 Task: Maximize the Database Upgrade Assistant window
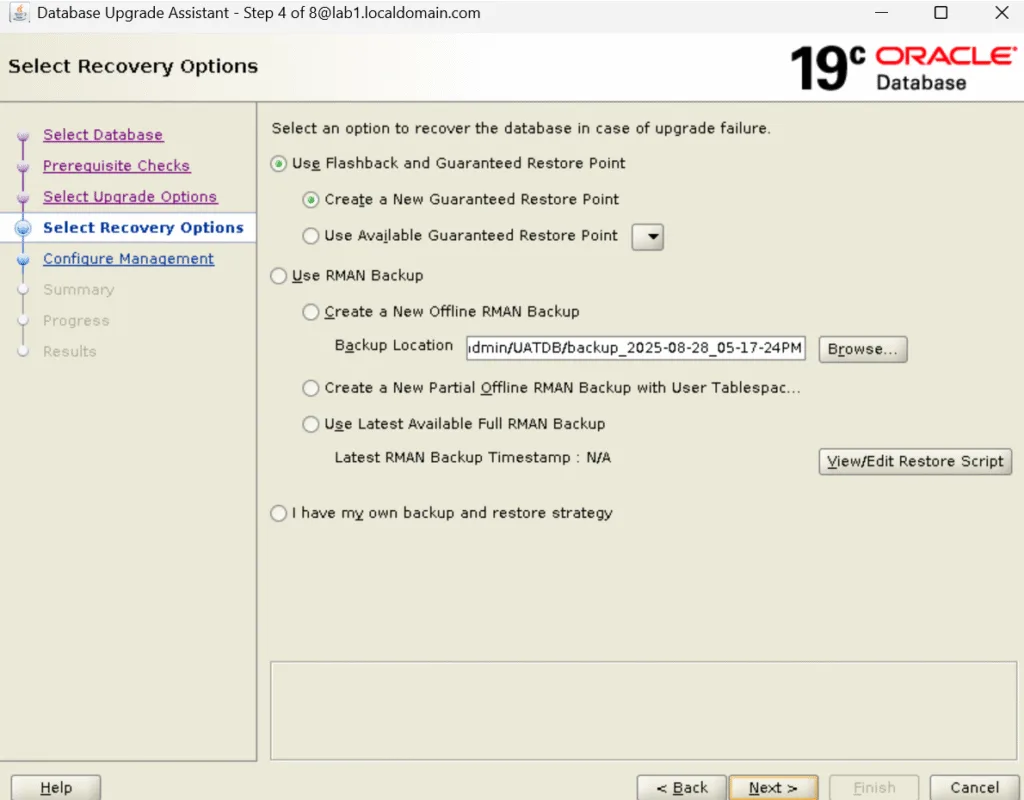[940, 14]
